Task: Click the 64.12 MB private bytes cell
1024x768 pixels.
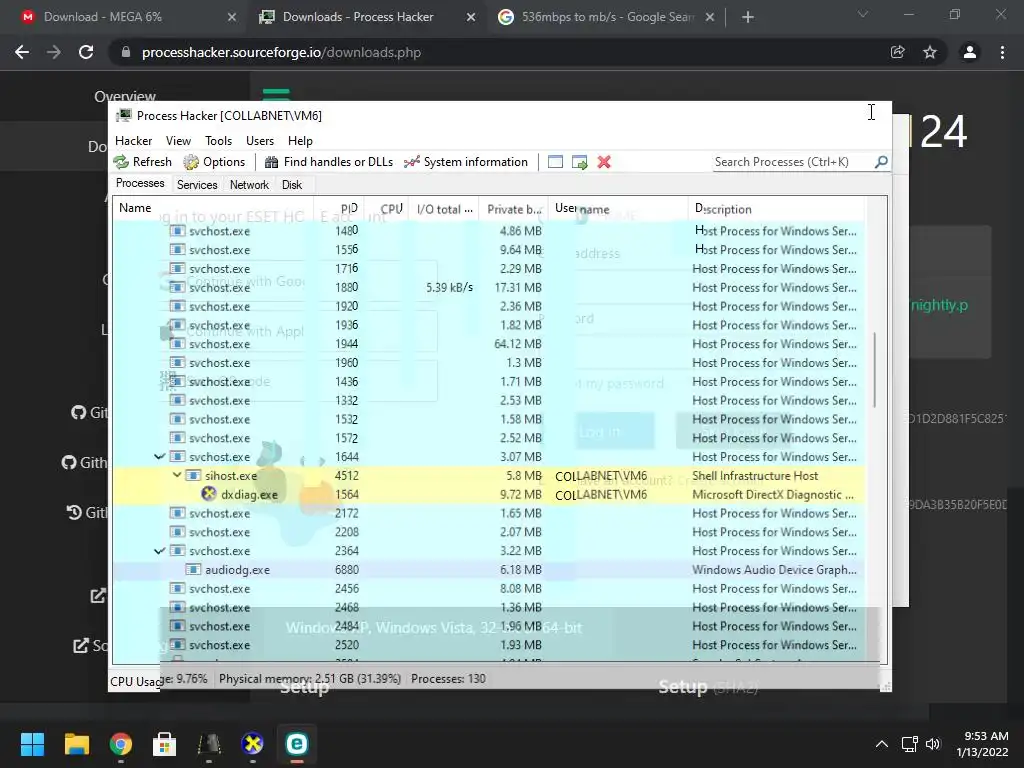Action: coord(518,344)
